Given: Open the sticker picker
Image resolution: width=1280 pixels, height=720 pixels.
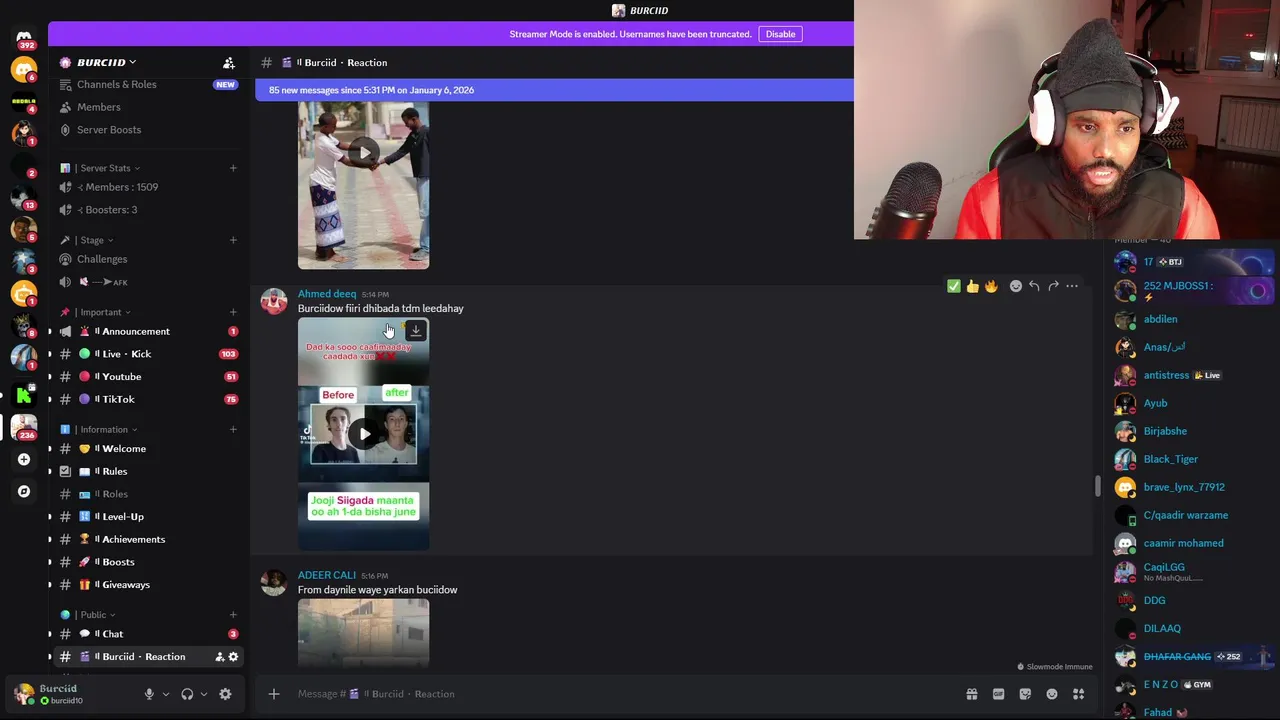Looking at the screenshot, I should pos(1025,694).
